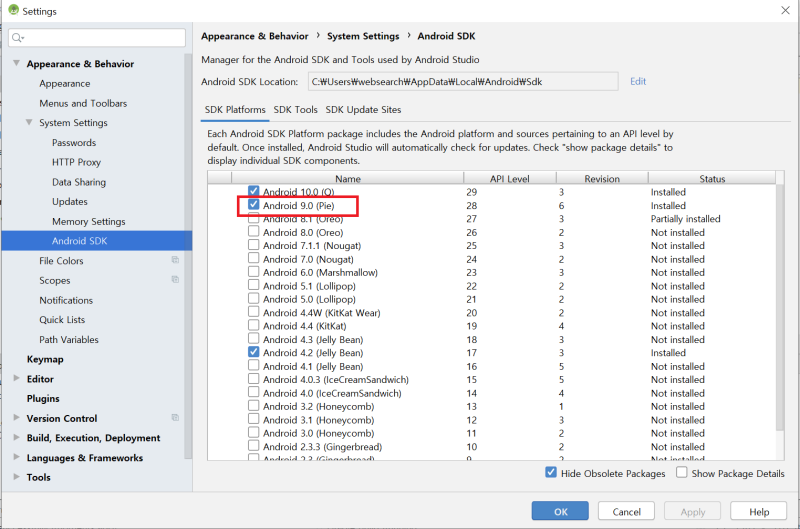Click the Help button
Image resolution: width=800 pixels, height=529 pixels.
759,511
